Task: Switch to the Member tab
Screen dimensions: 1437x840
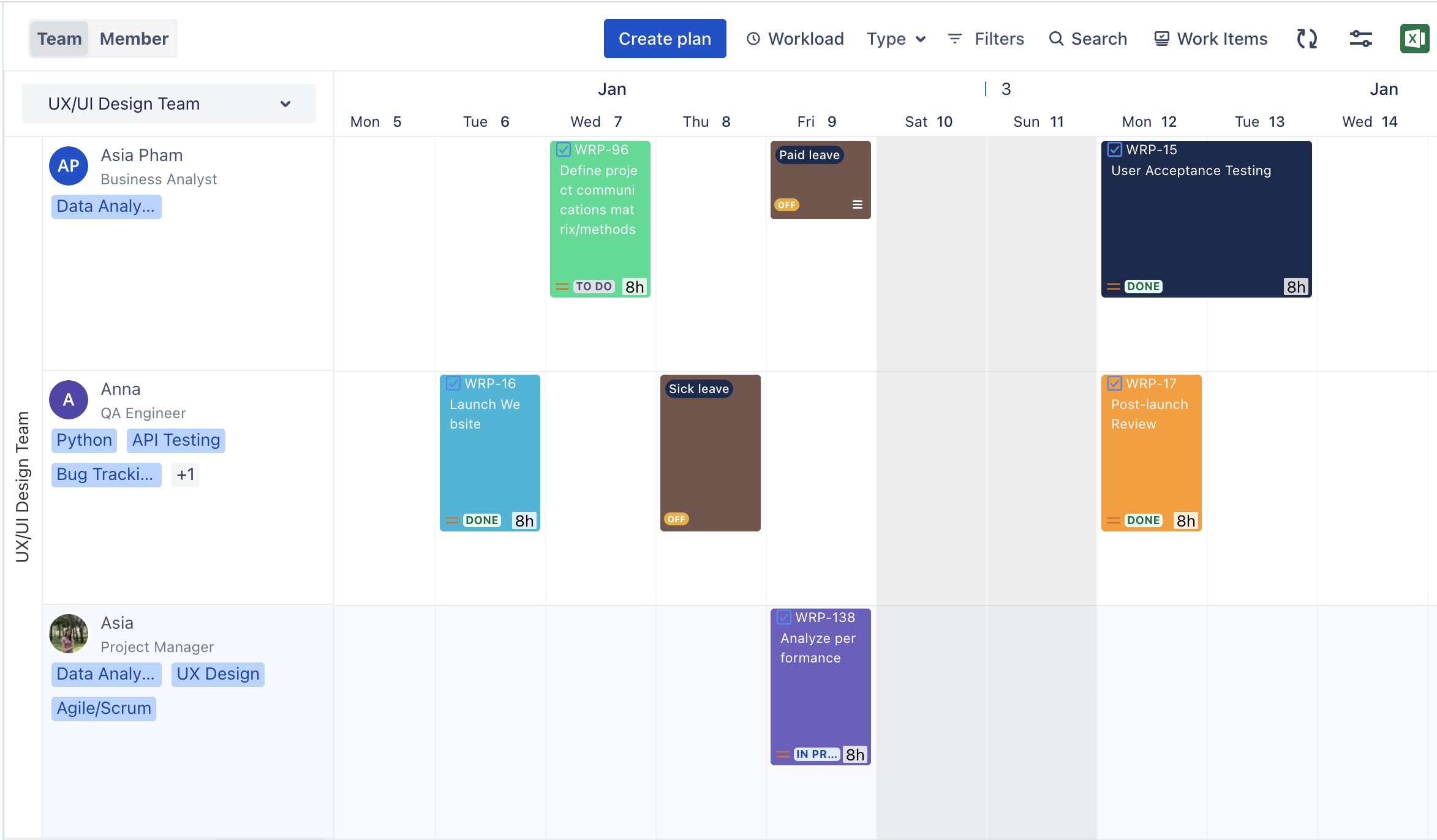Action: 134,39
